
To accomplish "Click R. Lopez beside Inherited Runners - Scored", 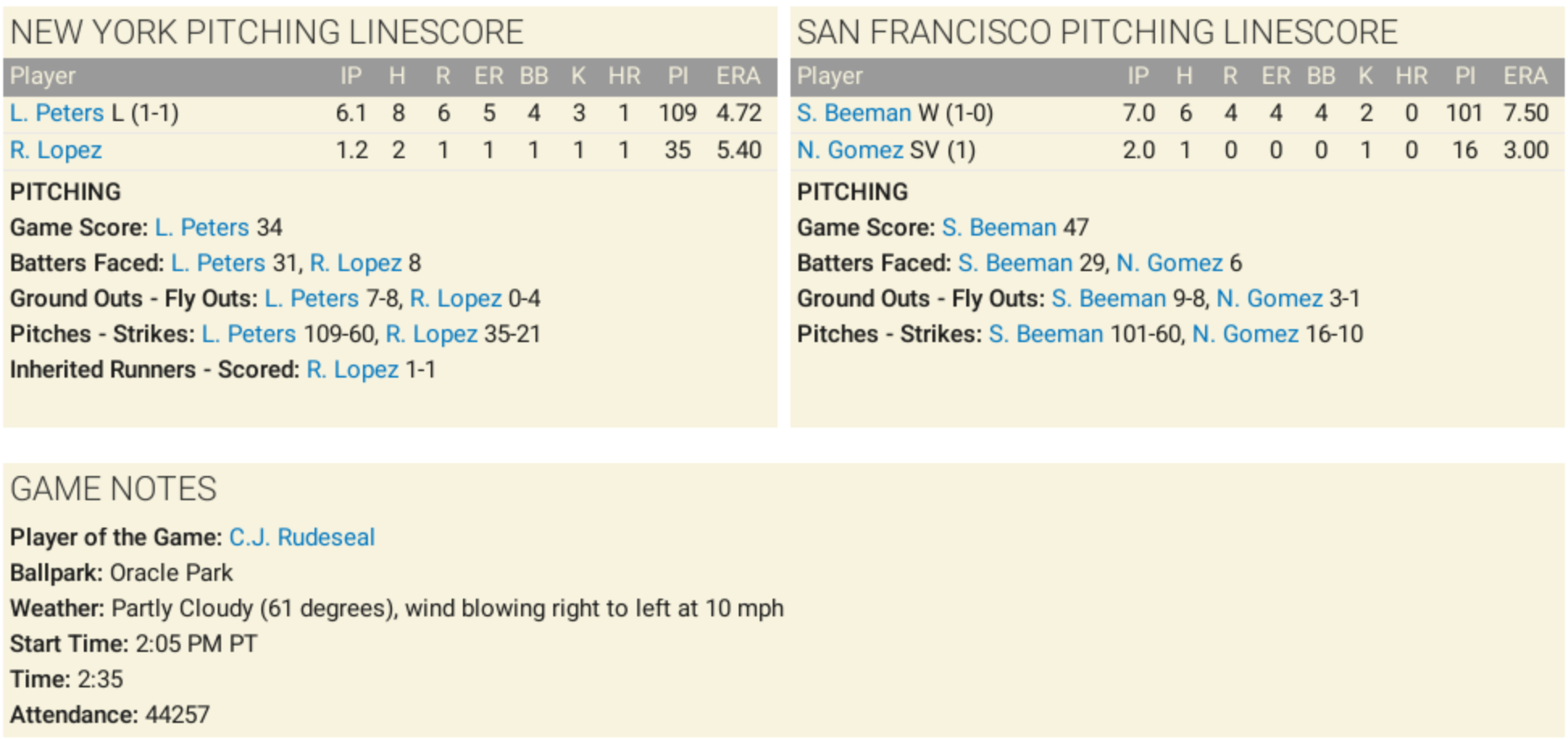I will coord(352,369).
